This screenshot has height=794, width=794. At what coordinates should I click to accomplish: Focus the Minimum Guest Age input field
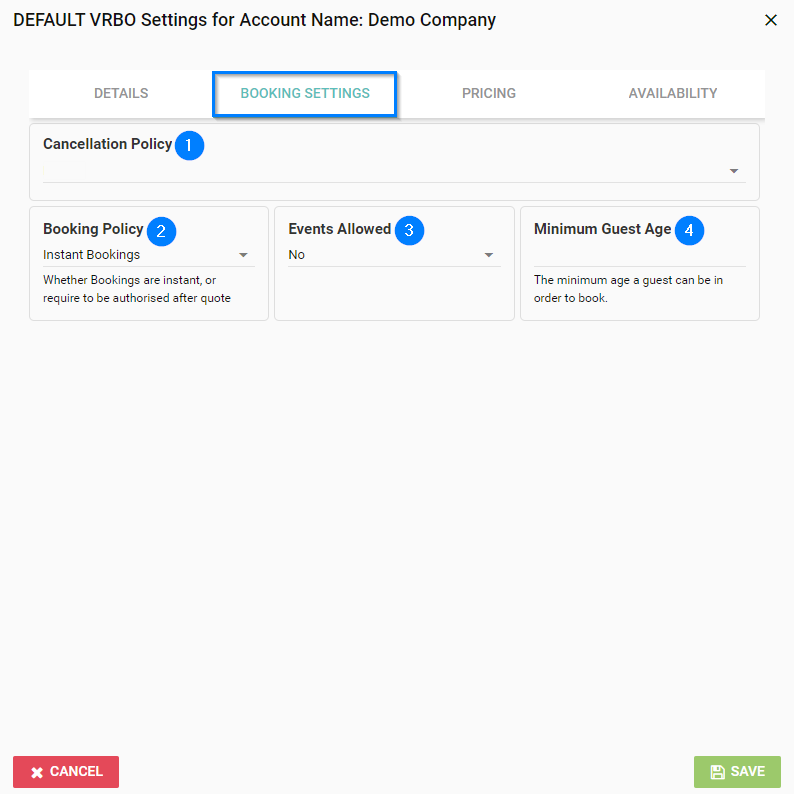point(639,256)
